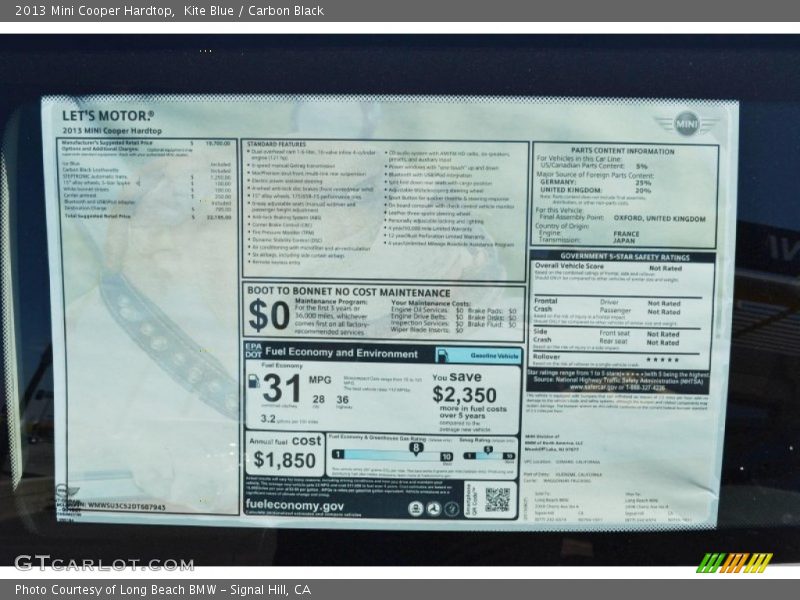This screenshot has height=600, width=800.
Task: Click the 'STANDARD FEATURES' heading
Action: point(277,144)
